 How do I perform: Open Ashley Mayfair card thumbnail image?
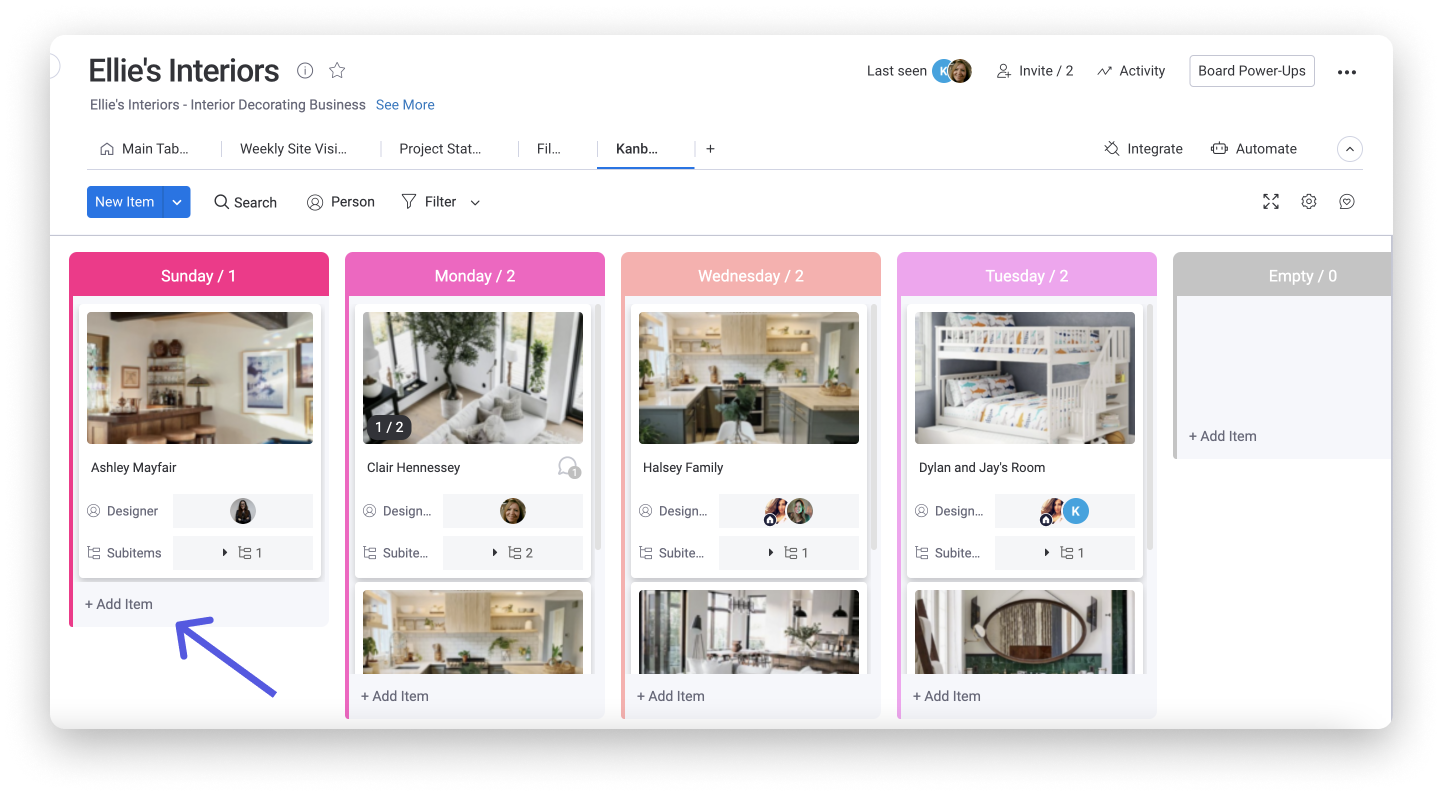click(200, 378)
